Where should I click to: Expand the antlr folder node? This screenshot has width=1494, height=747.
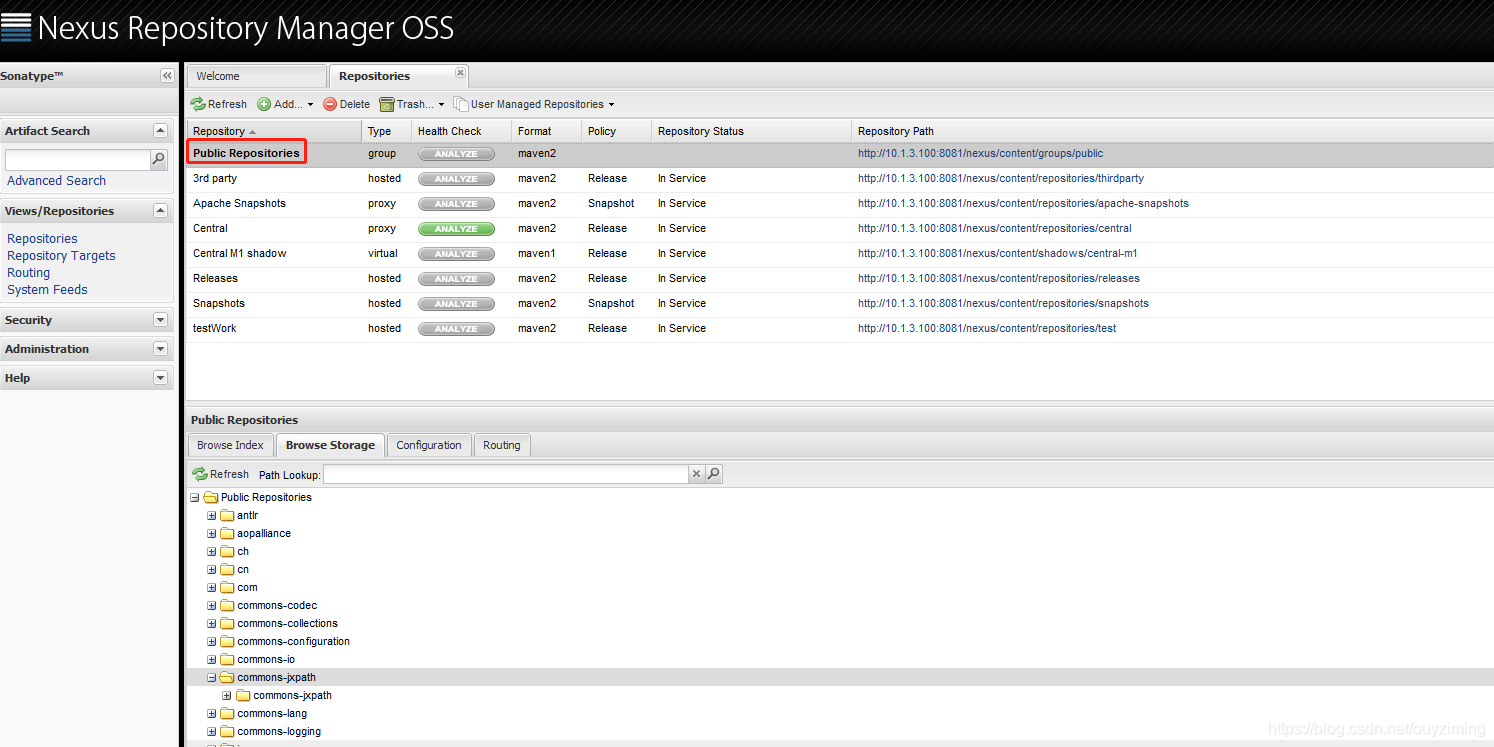[x=212, y=516]
